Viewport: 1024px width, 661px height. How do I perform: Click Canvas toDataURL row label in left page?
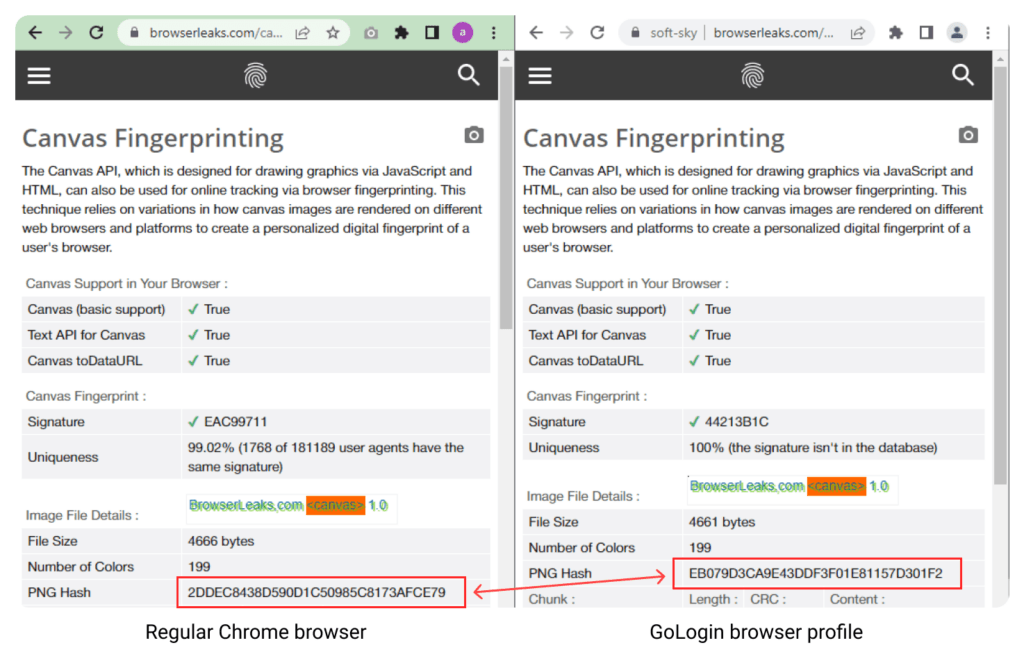pyautogui.click(x=85, y=361)
